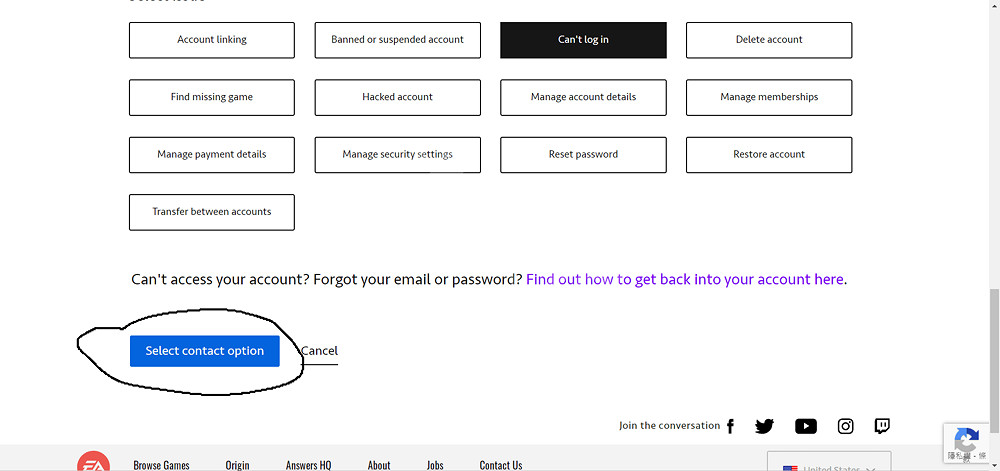1000x471 pixels.
Task: Open EA's Facebook page icon
Action: click(x=730, y=426)
